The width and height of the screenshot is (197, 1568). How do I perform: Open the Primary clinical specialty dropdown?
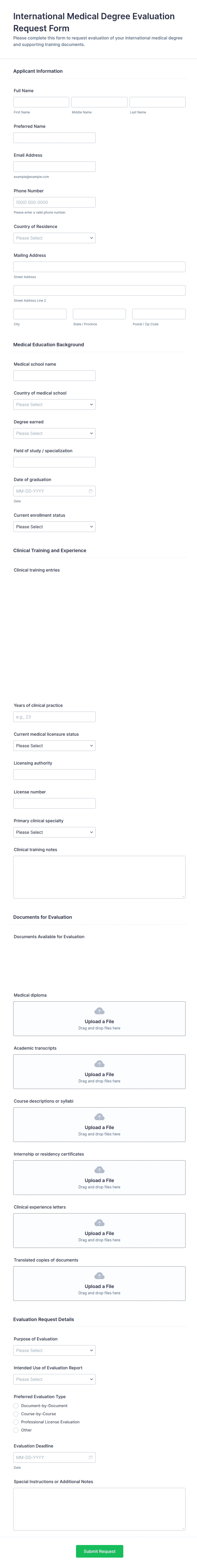pyautogui.click(x=54, y=832)
